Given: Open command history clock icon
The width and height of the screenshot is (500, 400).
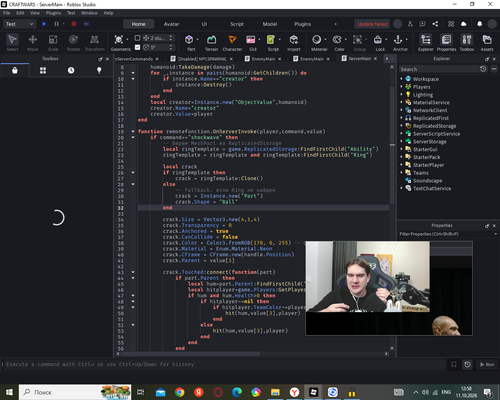Looking at the screenshot, I should [467, 364].
